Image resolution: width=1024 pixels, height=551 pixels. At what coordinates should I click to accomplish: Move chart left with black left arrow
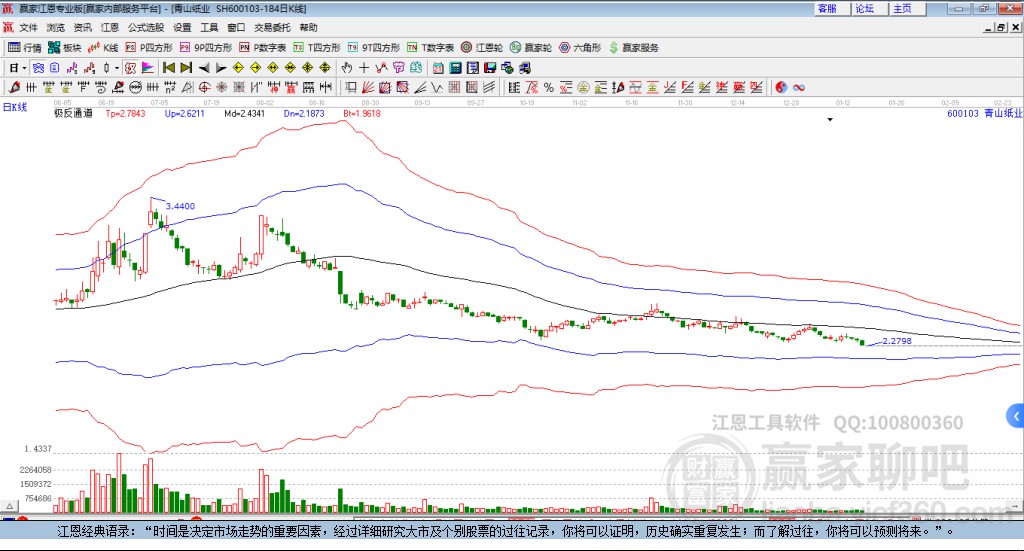[x=204, y=68]
